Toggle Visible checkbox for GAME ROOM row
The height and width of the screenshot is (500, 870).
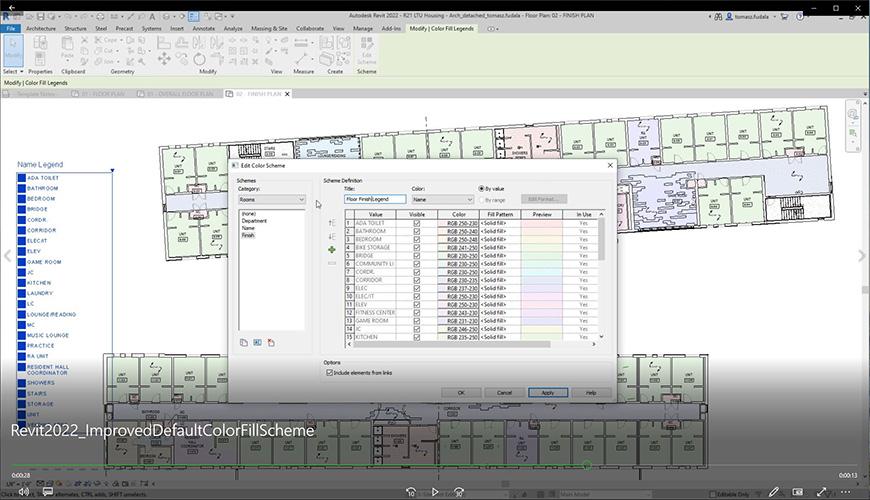point(417,321)
